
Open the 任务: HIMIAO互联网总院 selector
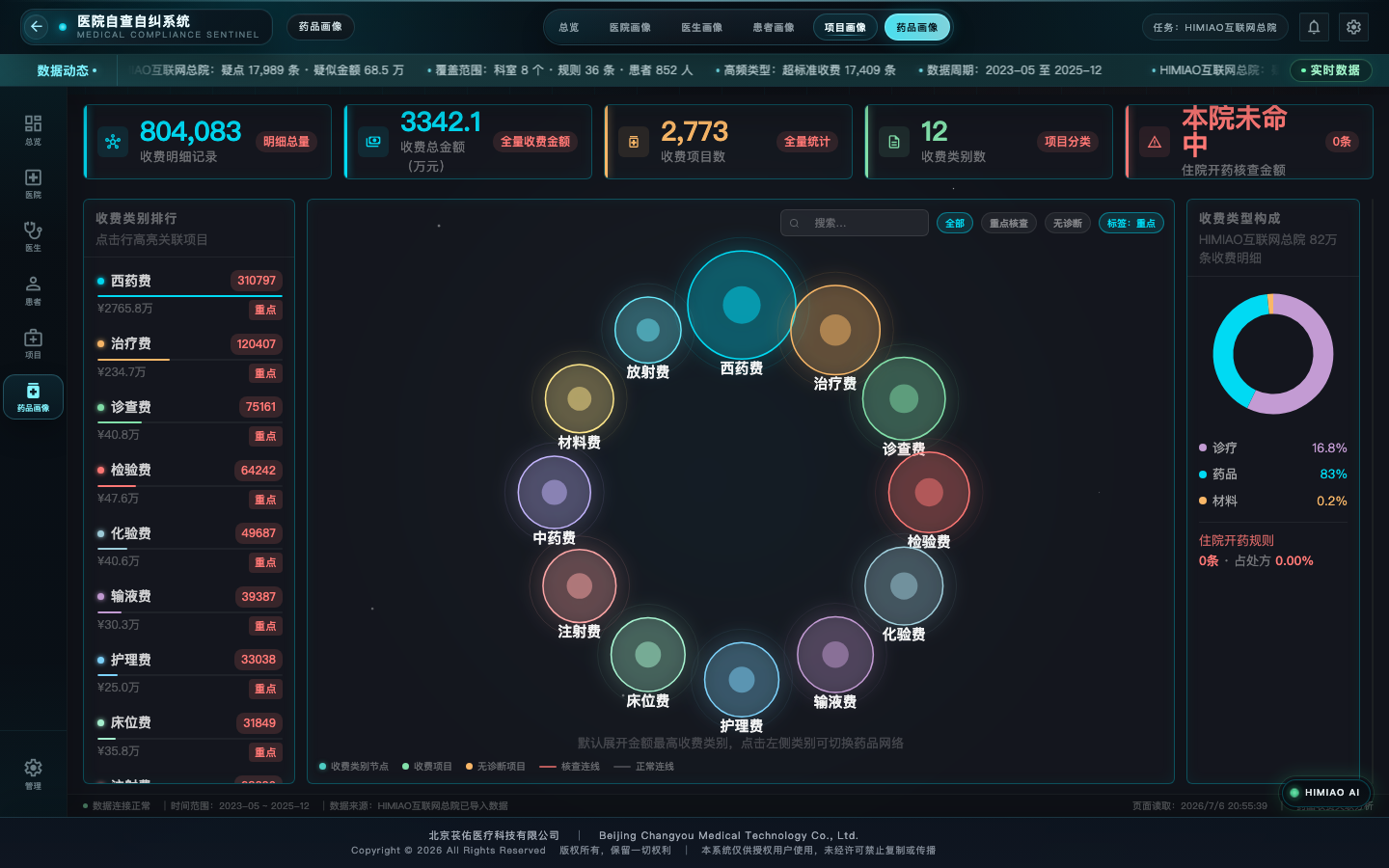pyautogui.click(x=1214, y=27)
